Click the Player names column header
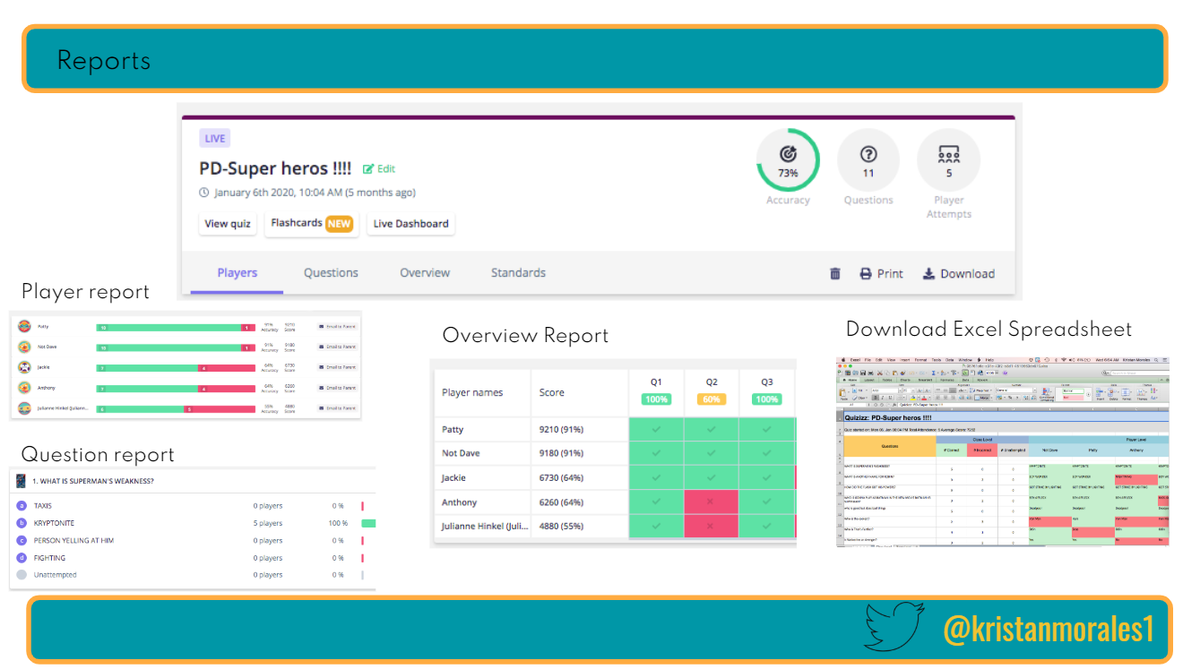 pos(472,393)
